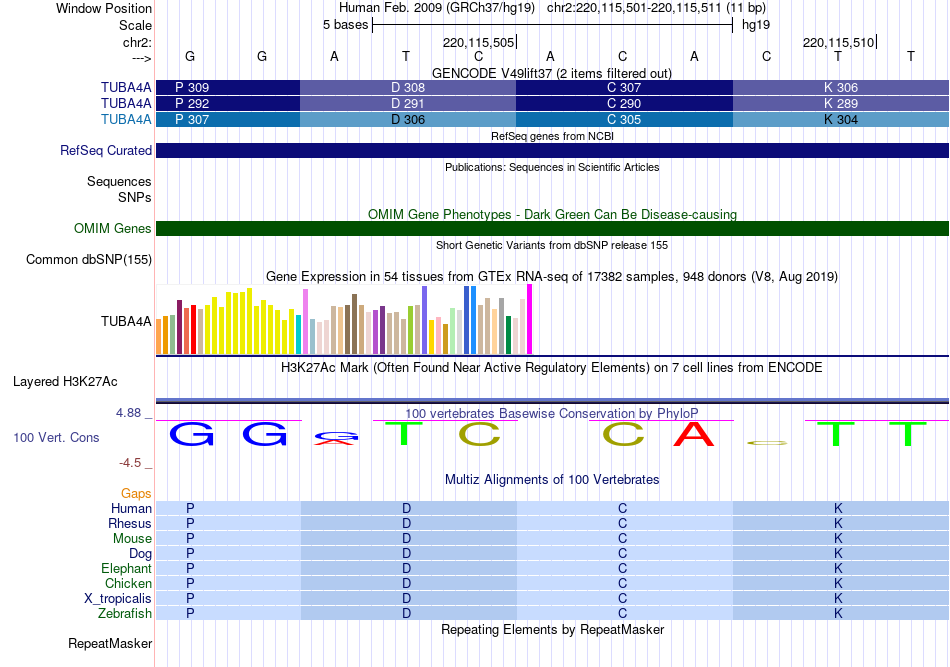Click the K 306 codon block
Screen dimensions: 950x667
pyautogui.click(x=841, y=87)
